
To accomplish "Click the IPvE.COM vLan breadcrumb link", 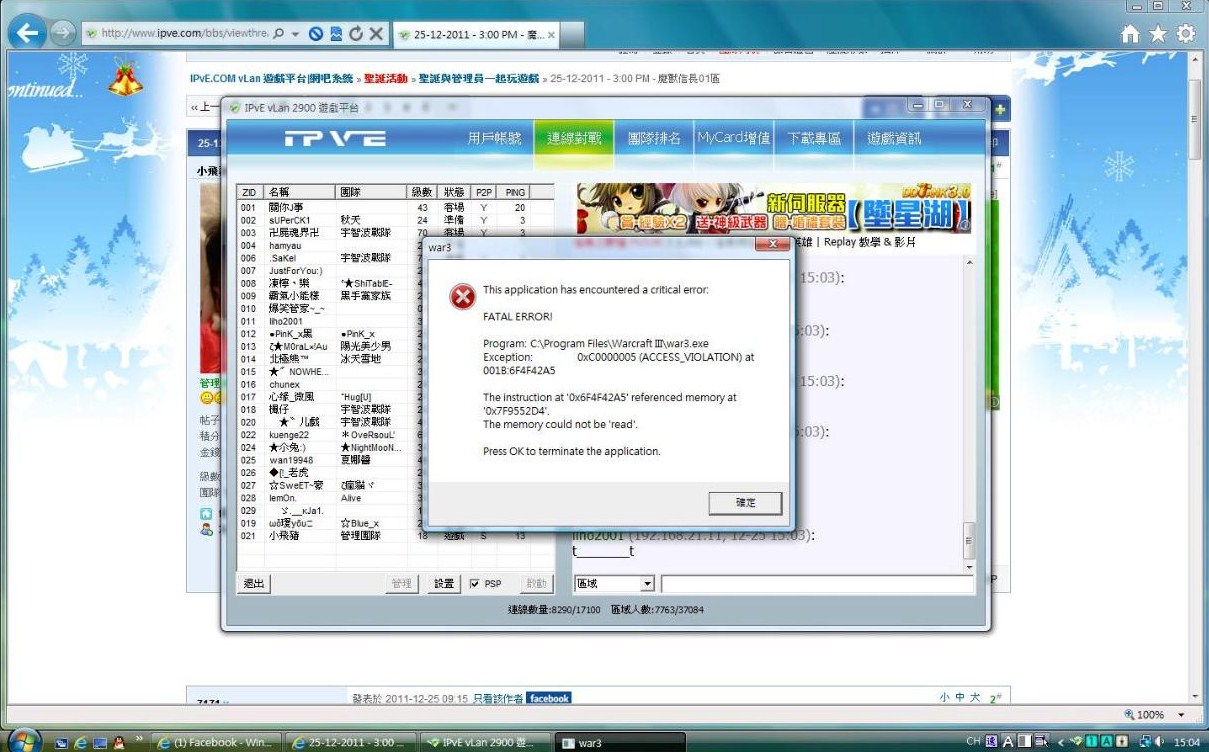I will click(272, 78).
